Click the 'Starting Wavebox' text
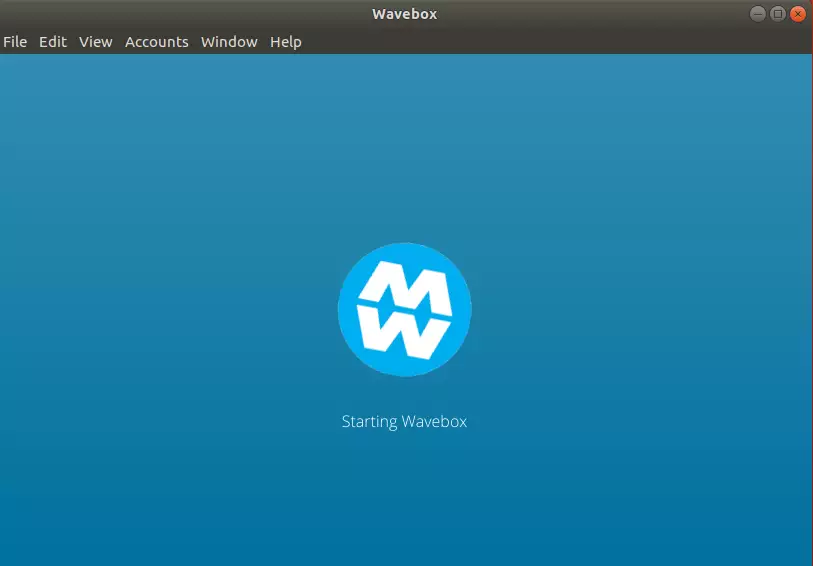The width and height of the screenshot is (813, 566). [x=404, y=421]
